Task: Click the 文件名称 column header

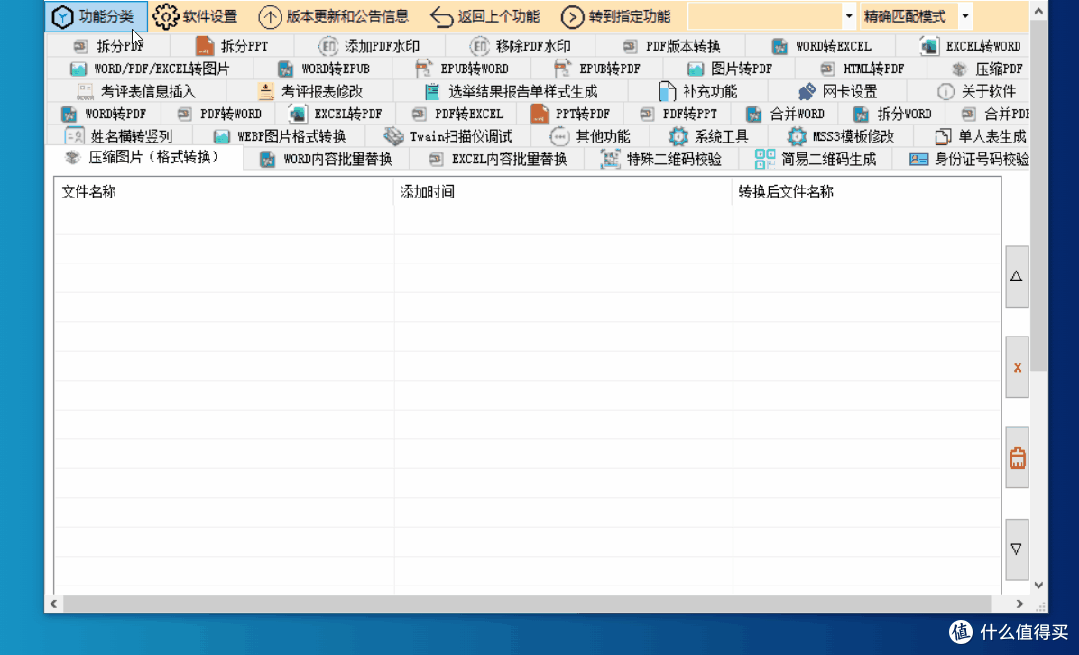Action: tap(224, 192)
